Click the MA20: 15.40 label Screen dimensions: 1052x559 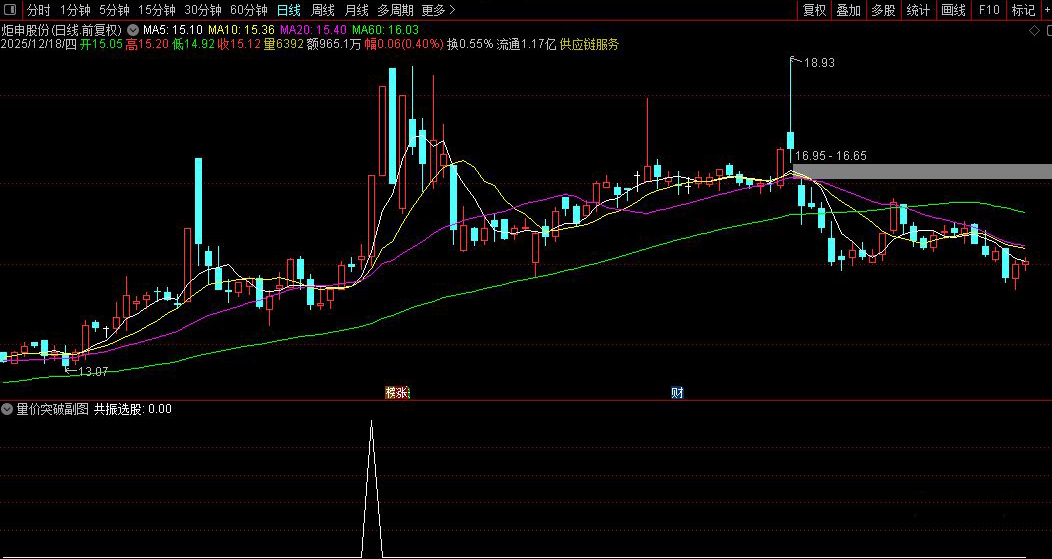(x=313, y=30)
